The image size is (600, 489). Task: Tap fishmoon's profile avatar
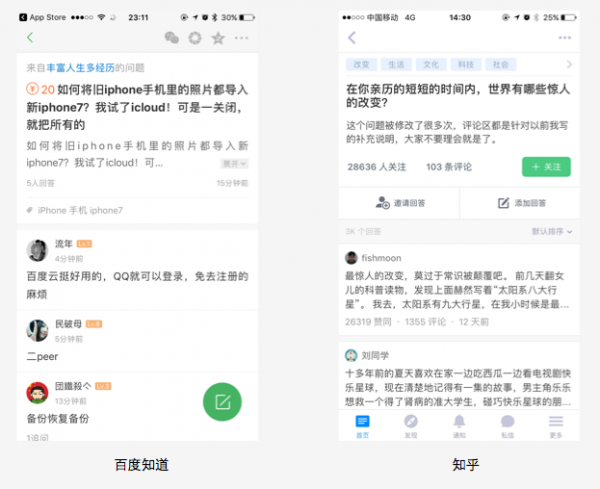pos(352,256)
